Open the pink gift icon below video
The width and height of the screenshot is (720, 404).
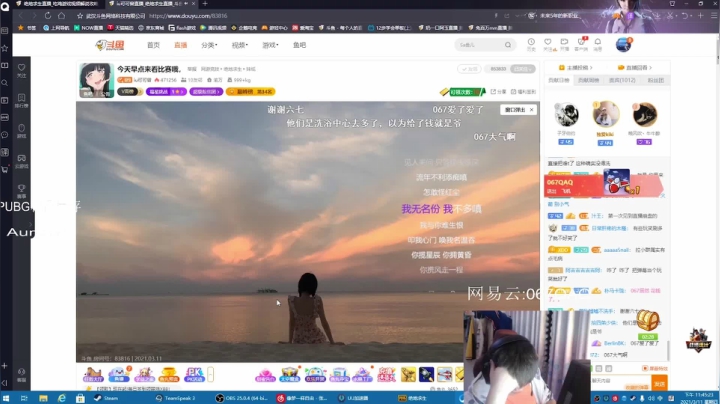coord(265,375)
